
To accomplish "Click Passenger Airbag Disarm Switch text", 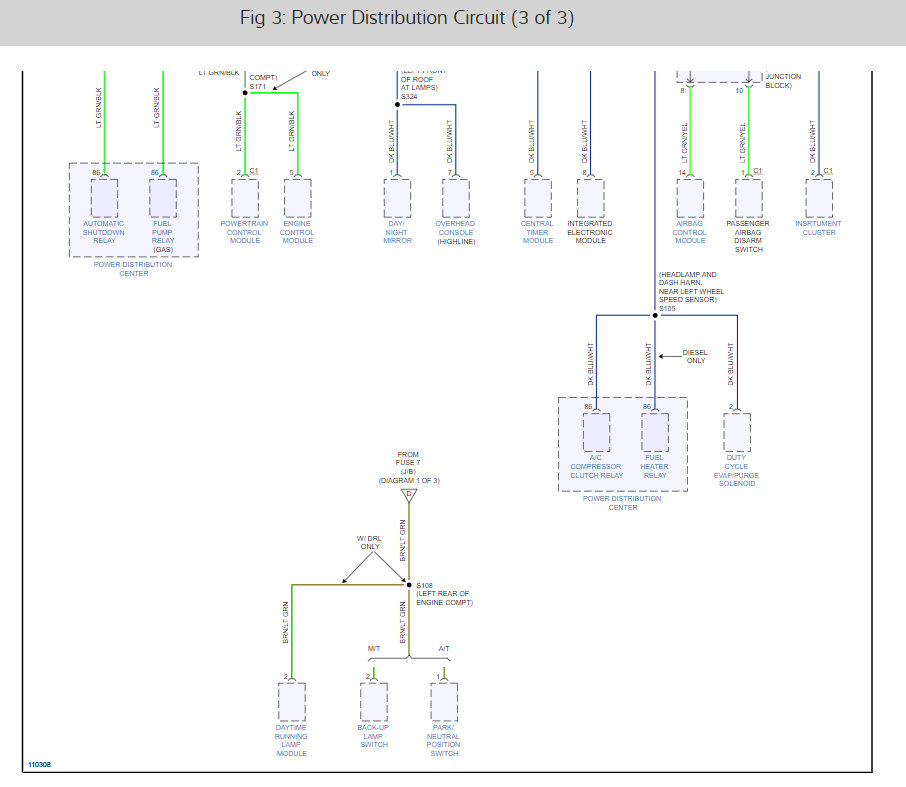I will [x=748, y=236].
